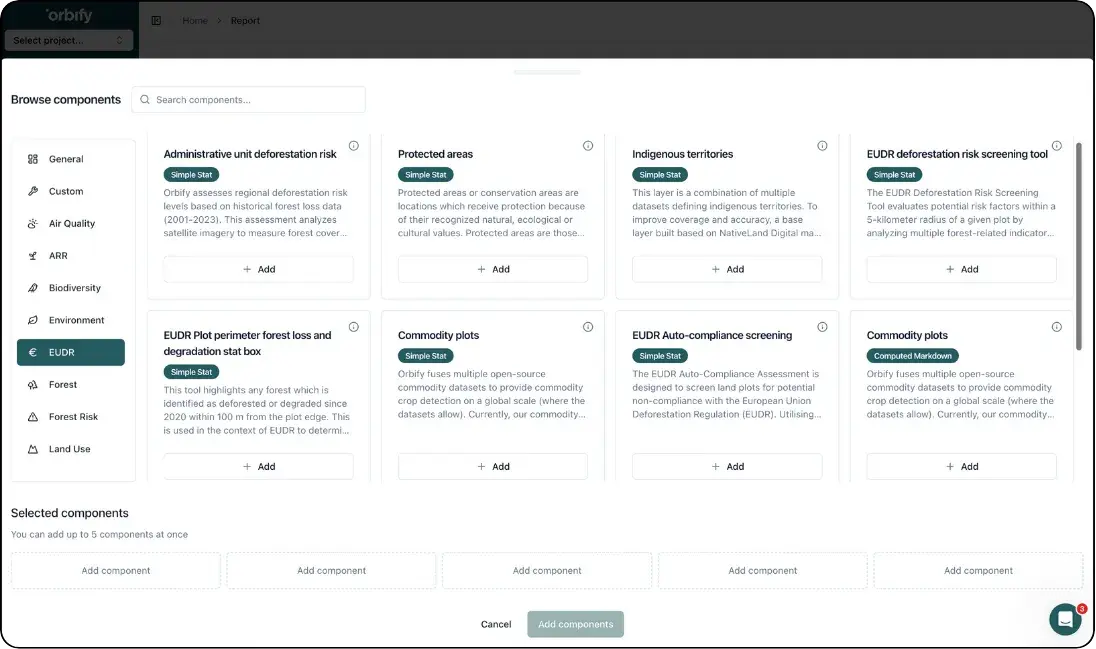Add the Indigenous territories component
The width and height of the screenshot is (1096, 649).
727,268
